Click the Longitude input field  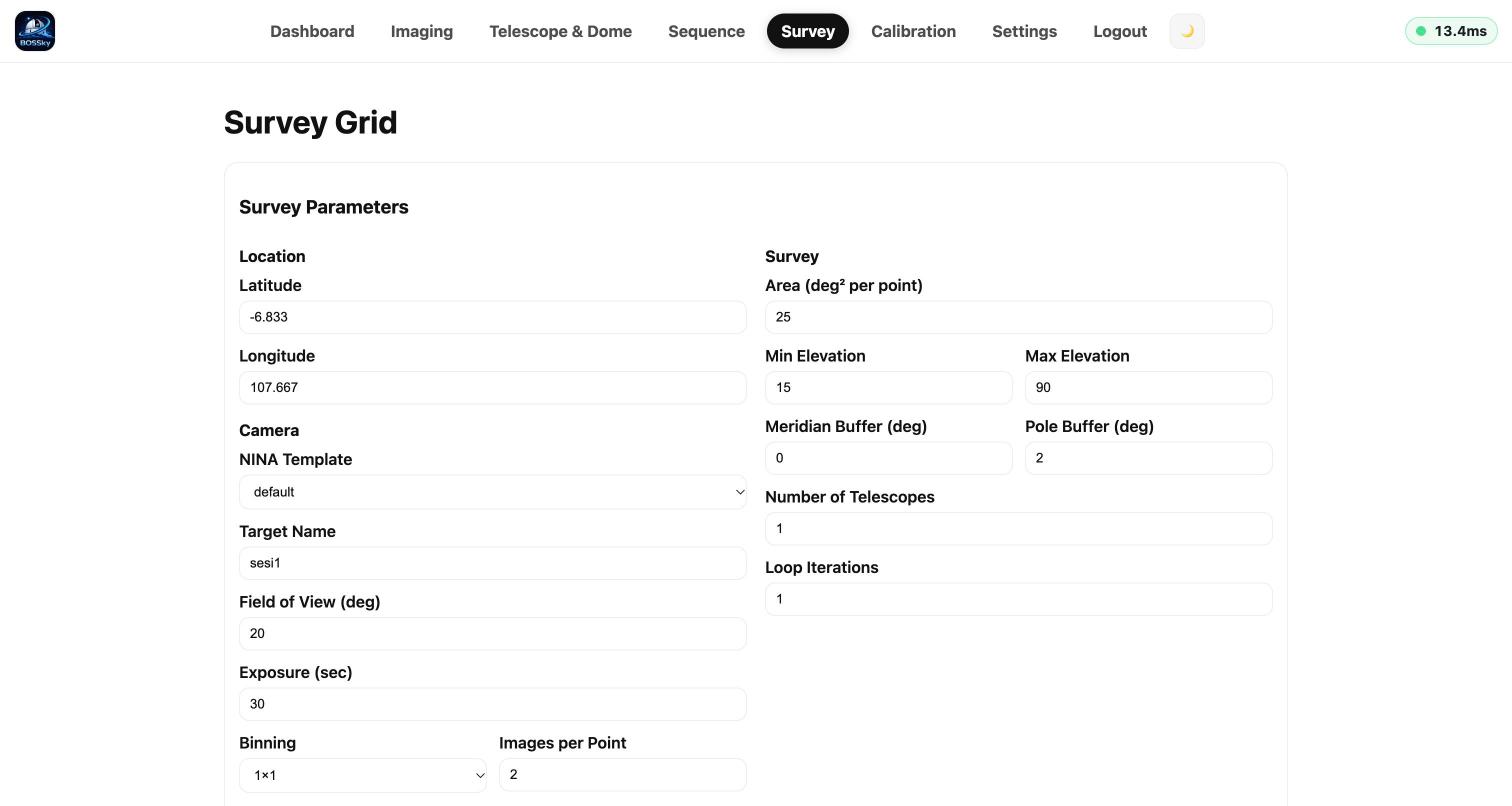[x=493, y=388]
